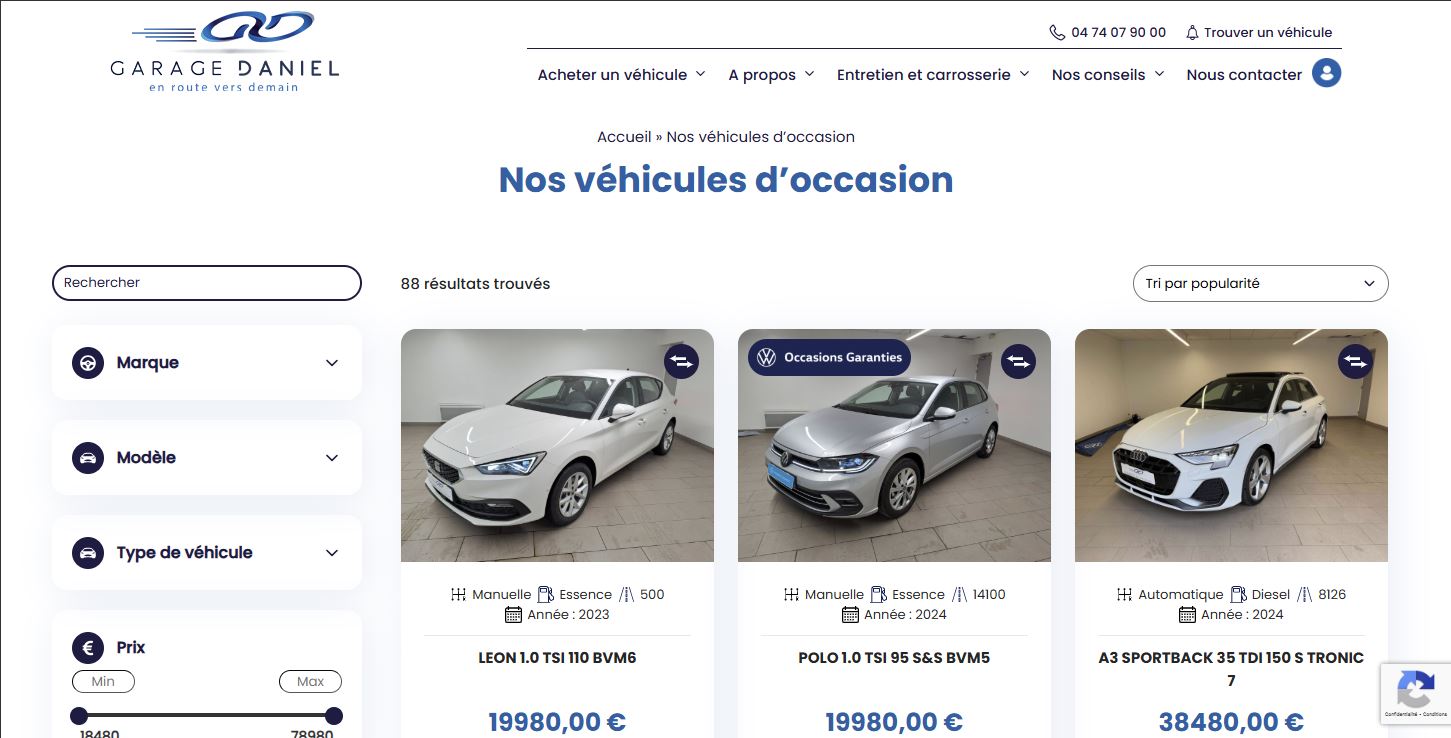Click the compare arrows icon on Leon
This screenshot has width=1451, height=738.
coord(681,361)
